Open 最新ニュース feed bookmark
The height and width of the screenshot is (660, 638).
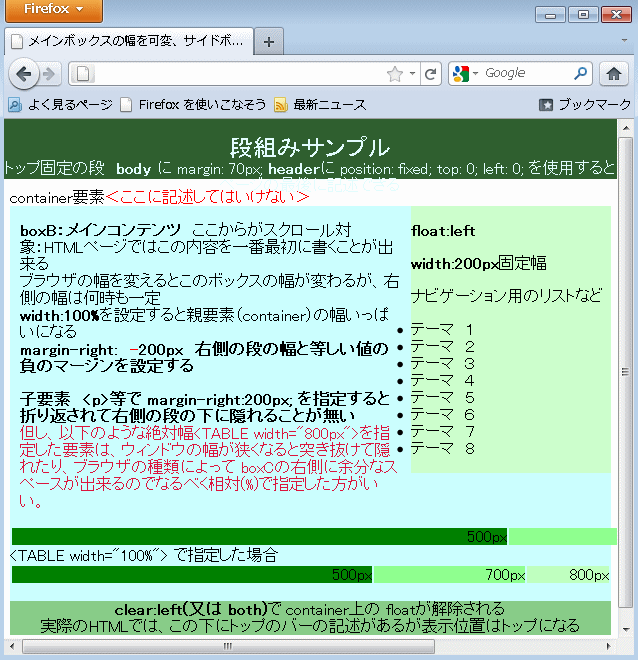tap(320, 104)
